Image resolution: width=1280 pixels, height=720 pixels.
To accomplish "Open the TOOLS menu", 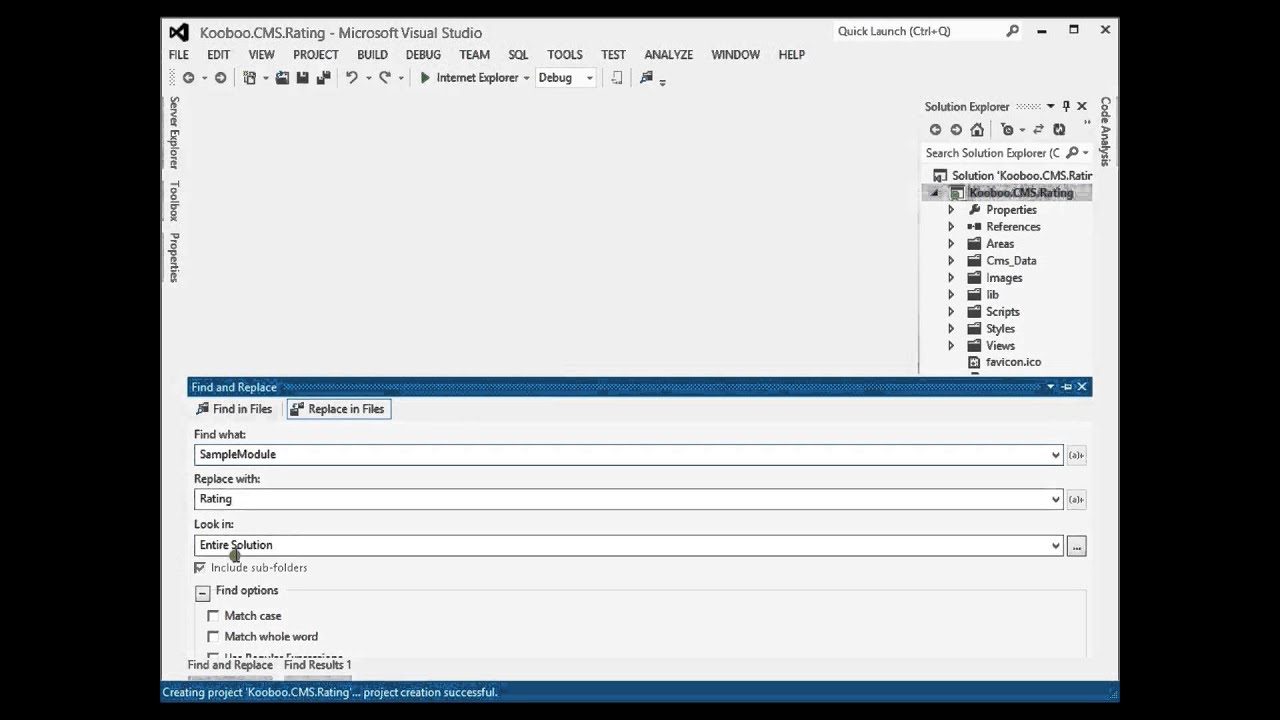I will pos(565,55).
